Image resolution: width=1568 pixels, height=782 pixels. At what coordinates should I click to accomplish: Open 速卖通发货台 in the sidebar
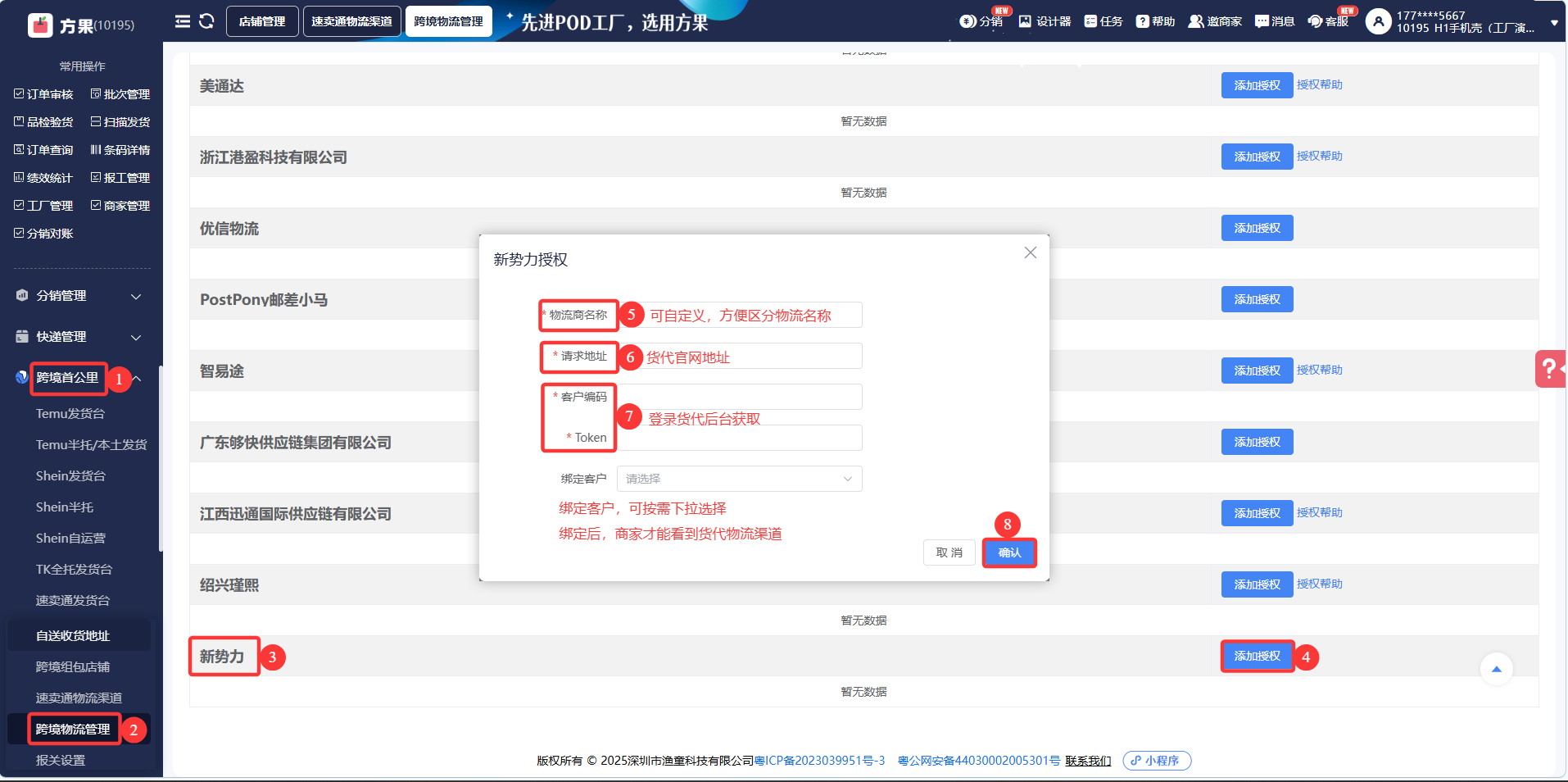pos(73,601)
